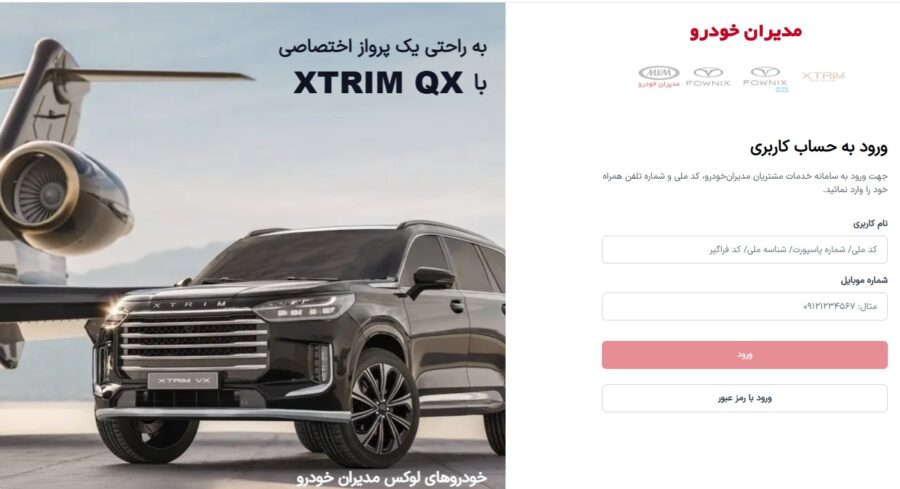900x489 pixels.
Task: Choose ورود با رمز عبور password login
Action: [744, 398]
